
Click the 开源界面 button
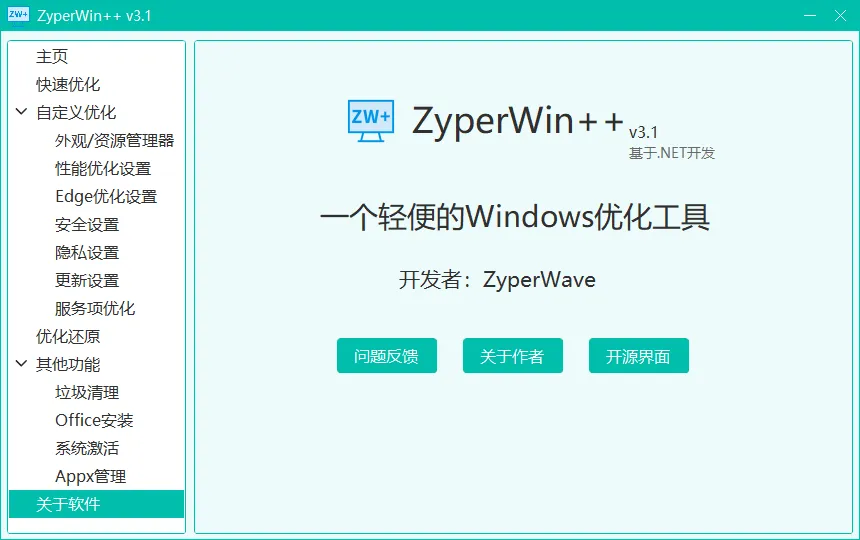coord(638,356)
